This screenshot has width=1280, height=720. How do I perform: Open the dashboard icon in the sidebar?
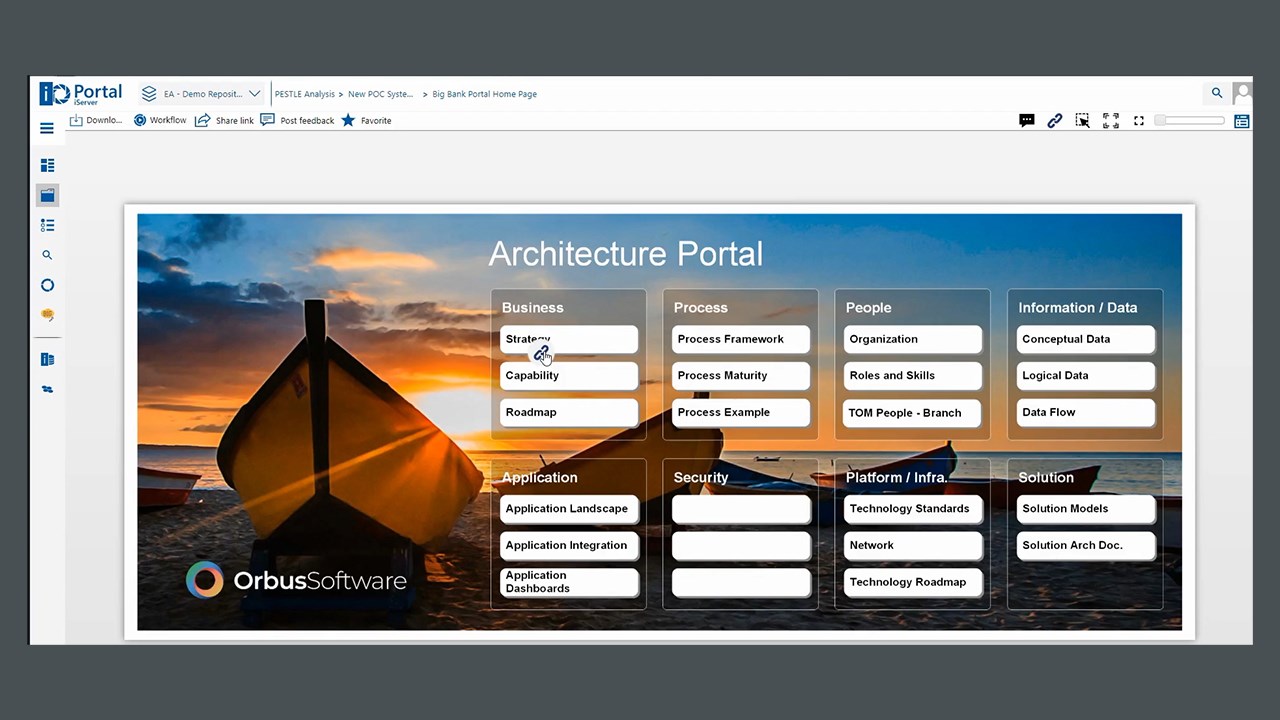47,165
